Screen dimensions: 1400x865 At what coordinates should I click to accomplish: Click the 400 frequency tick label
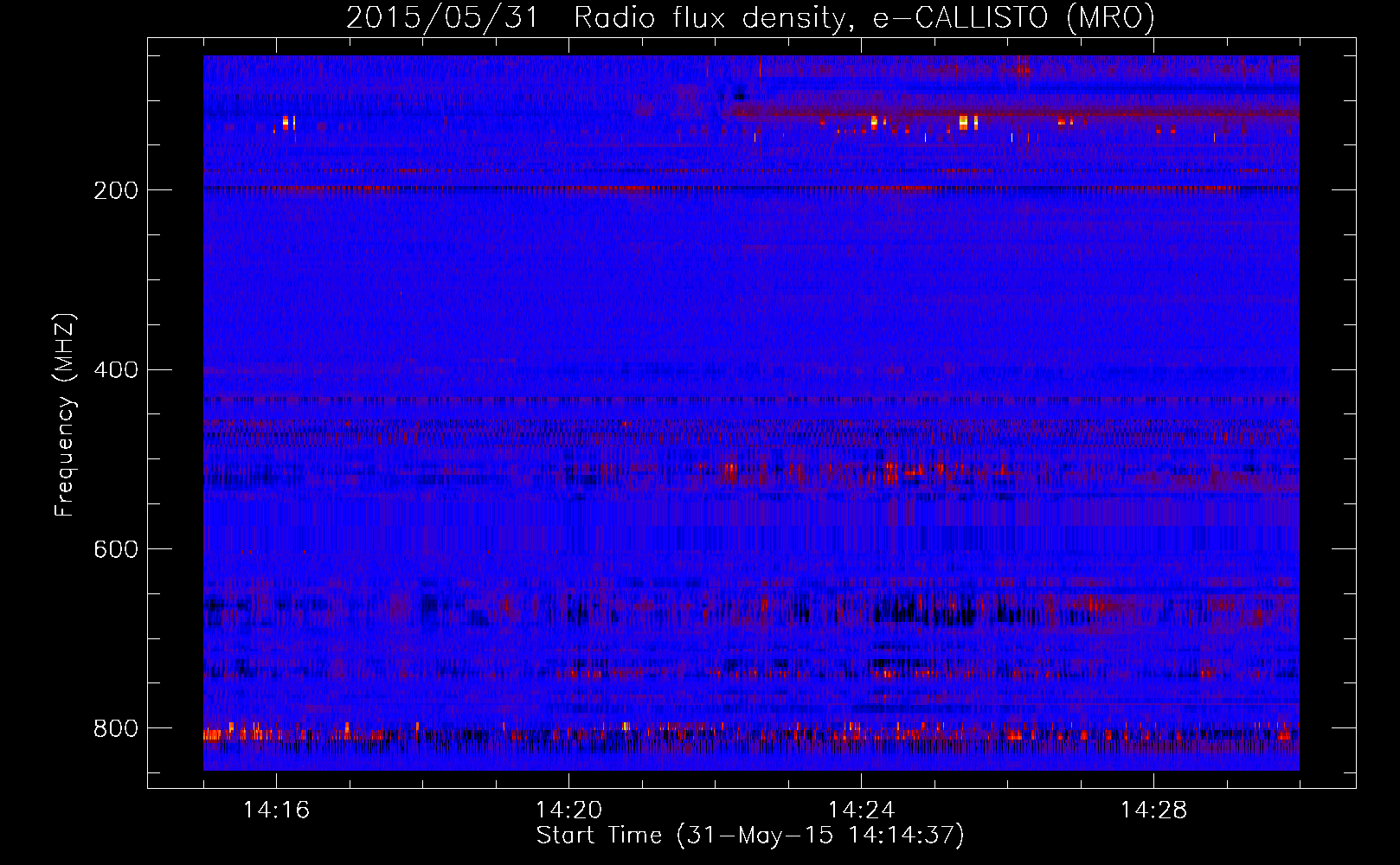point(116,370)
